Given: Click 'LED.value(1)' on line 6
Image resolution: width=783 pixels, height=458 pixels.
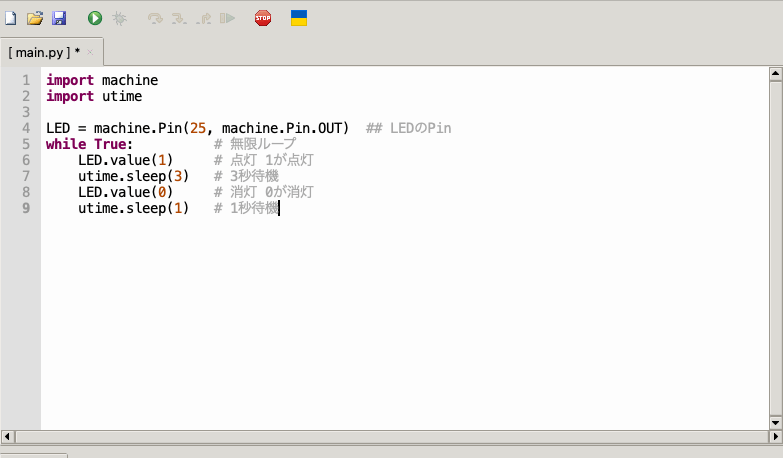Looking at the screenshot, I should tap(125, 160).
